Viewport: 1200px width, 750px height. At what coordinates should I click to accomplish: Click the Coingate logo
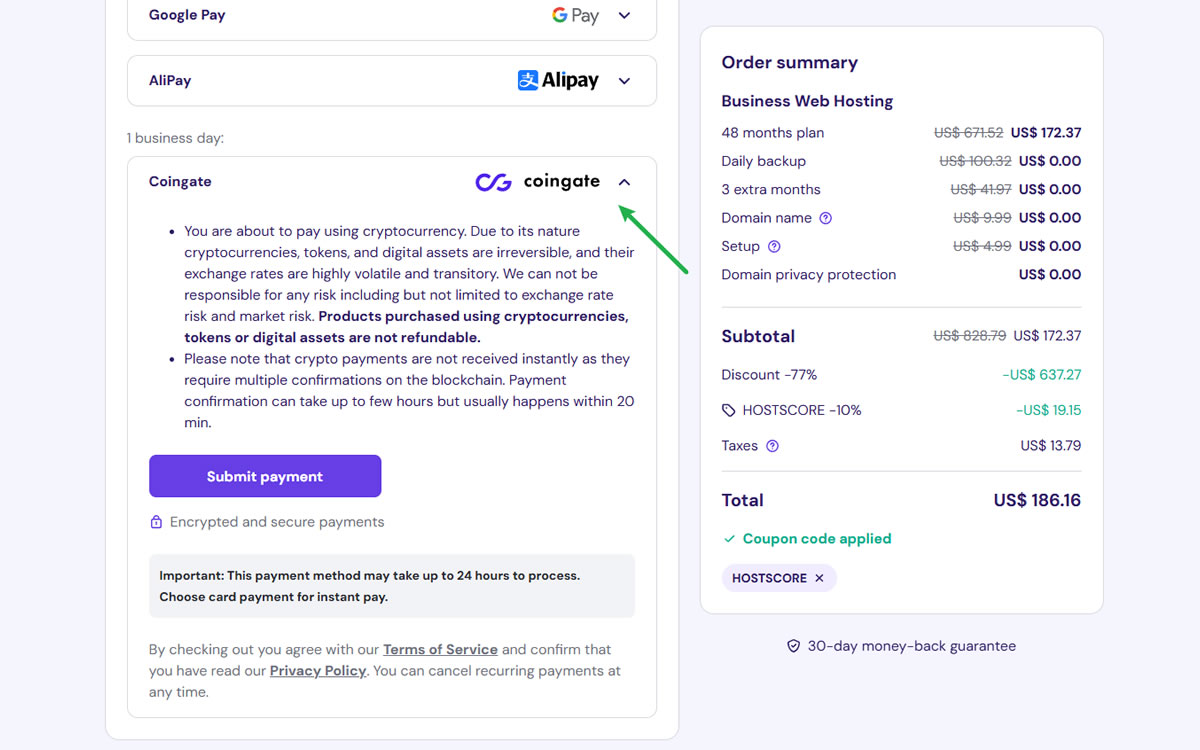[x=537, y=182]
